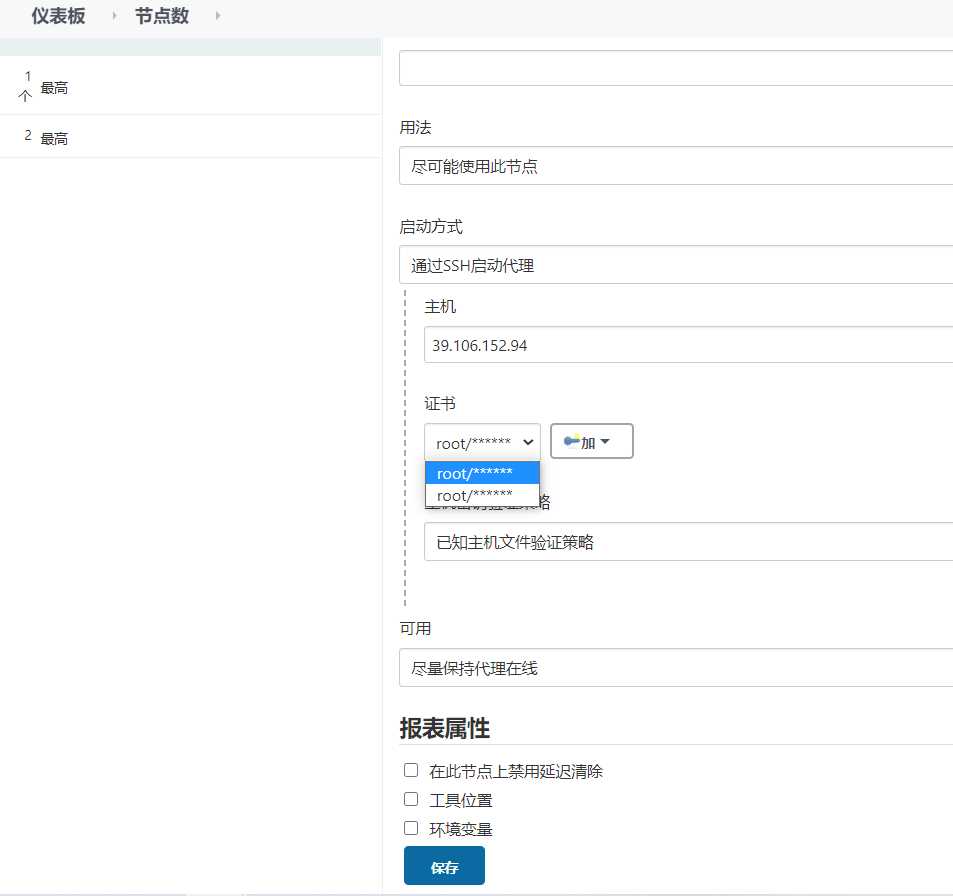
Task: Open the 已知主机文件验证策略 dropdown
Action: (x=688, y=542)
